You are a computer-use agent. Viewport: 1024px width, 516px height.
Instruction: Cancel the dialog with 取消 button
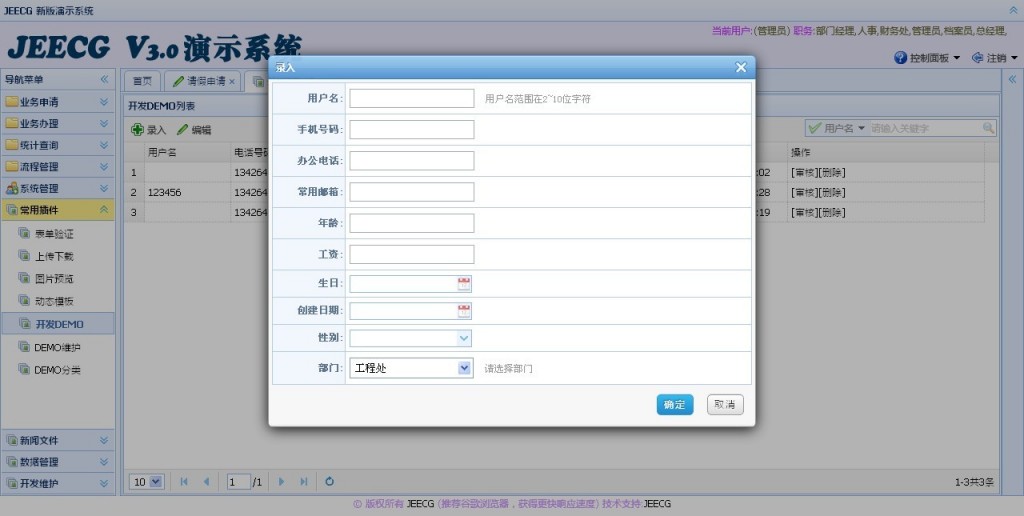click(725, 404)
